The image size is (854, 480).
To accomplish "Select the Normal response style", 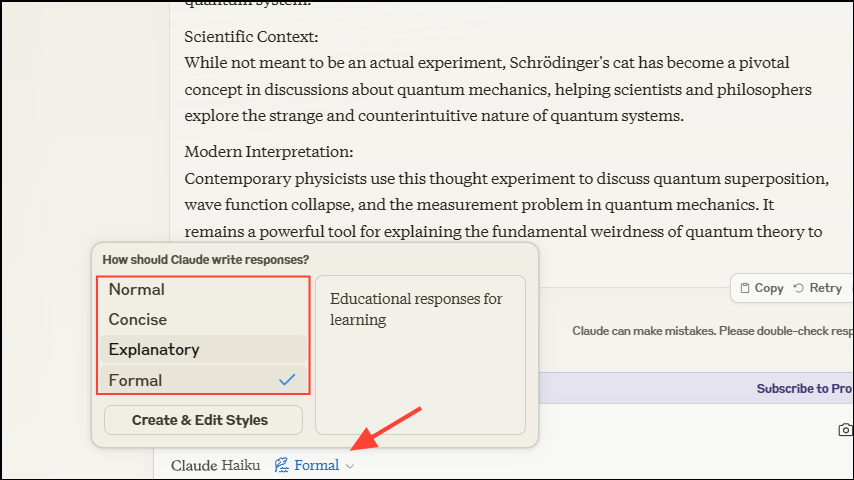I will tap(137, 290).
